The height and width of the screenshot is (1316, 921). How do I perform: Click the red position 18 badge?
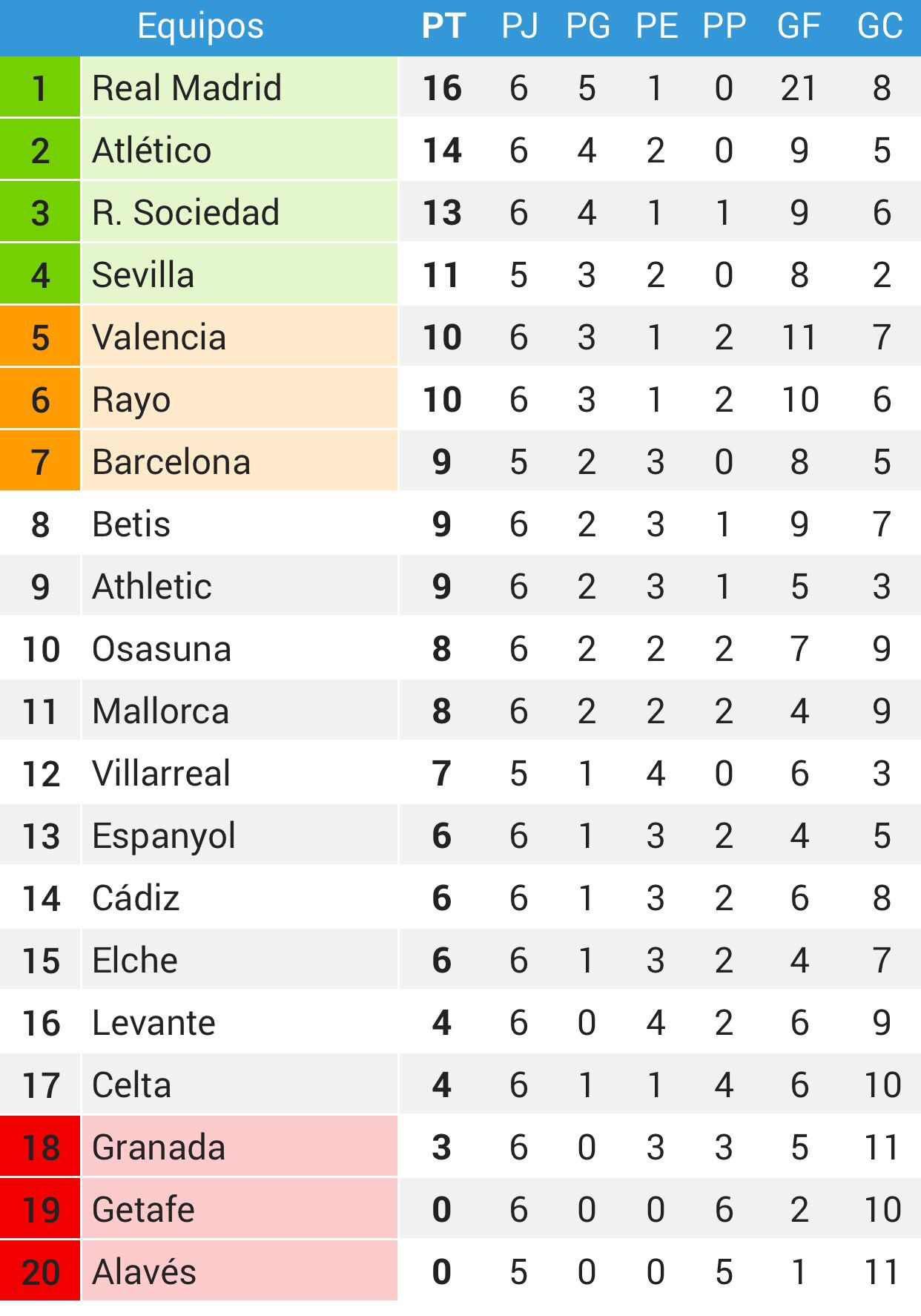pyautogui.click(x=40, y=1147)
